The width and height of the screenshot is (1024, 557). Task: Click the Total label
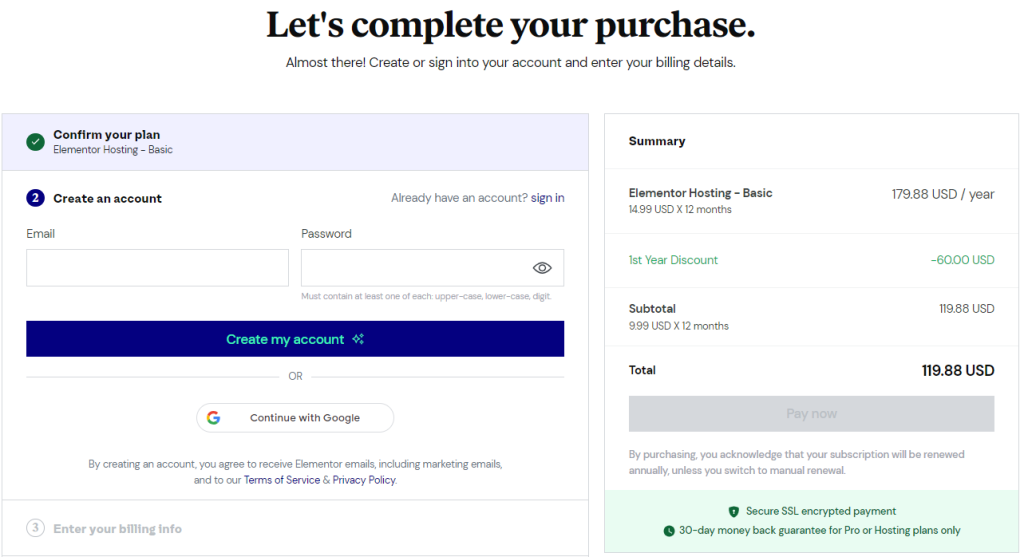coord(642,370)
